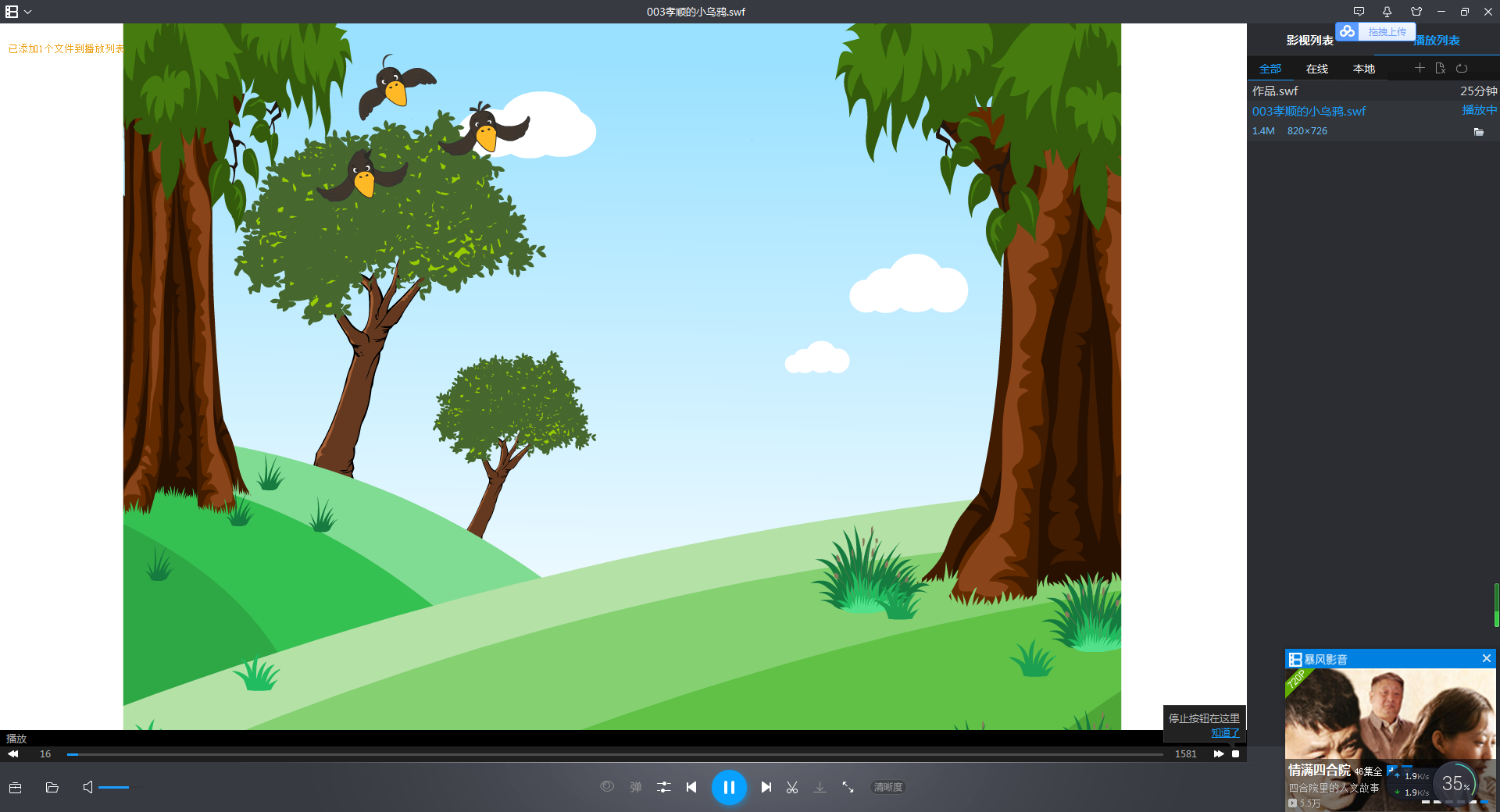Mute the audio with the speaker icon

coord(87,787)
